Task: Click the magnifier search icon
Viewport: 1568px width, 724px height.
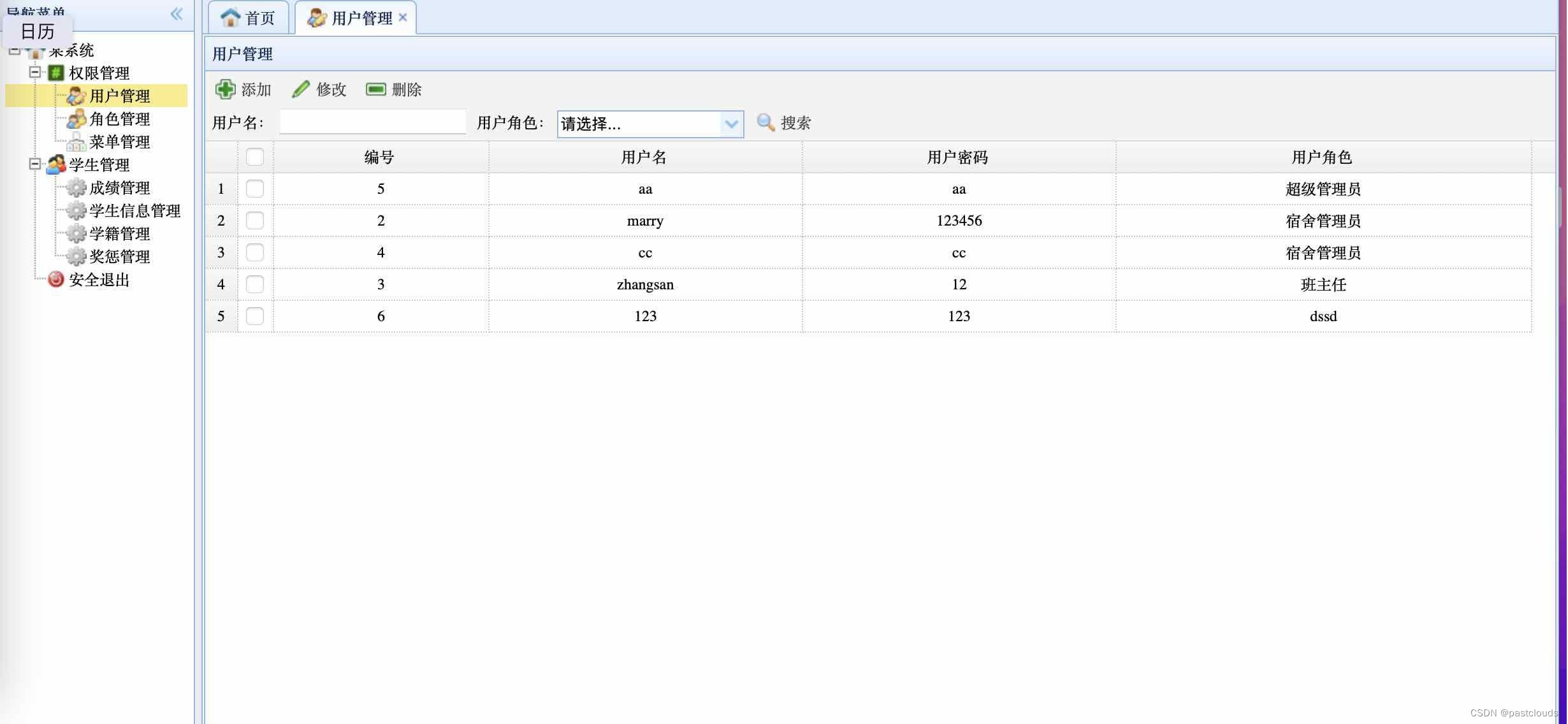Action: 766,122
